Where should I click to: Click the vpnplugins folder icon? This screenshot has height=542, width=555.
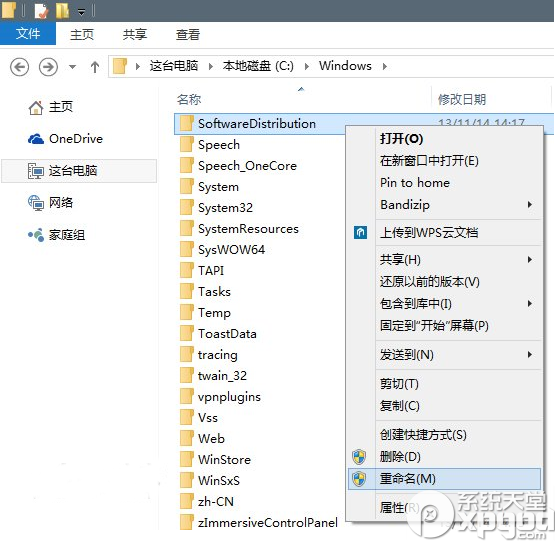coord(187,396)
